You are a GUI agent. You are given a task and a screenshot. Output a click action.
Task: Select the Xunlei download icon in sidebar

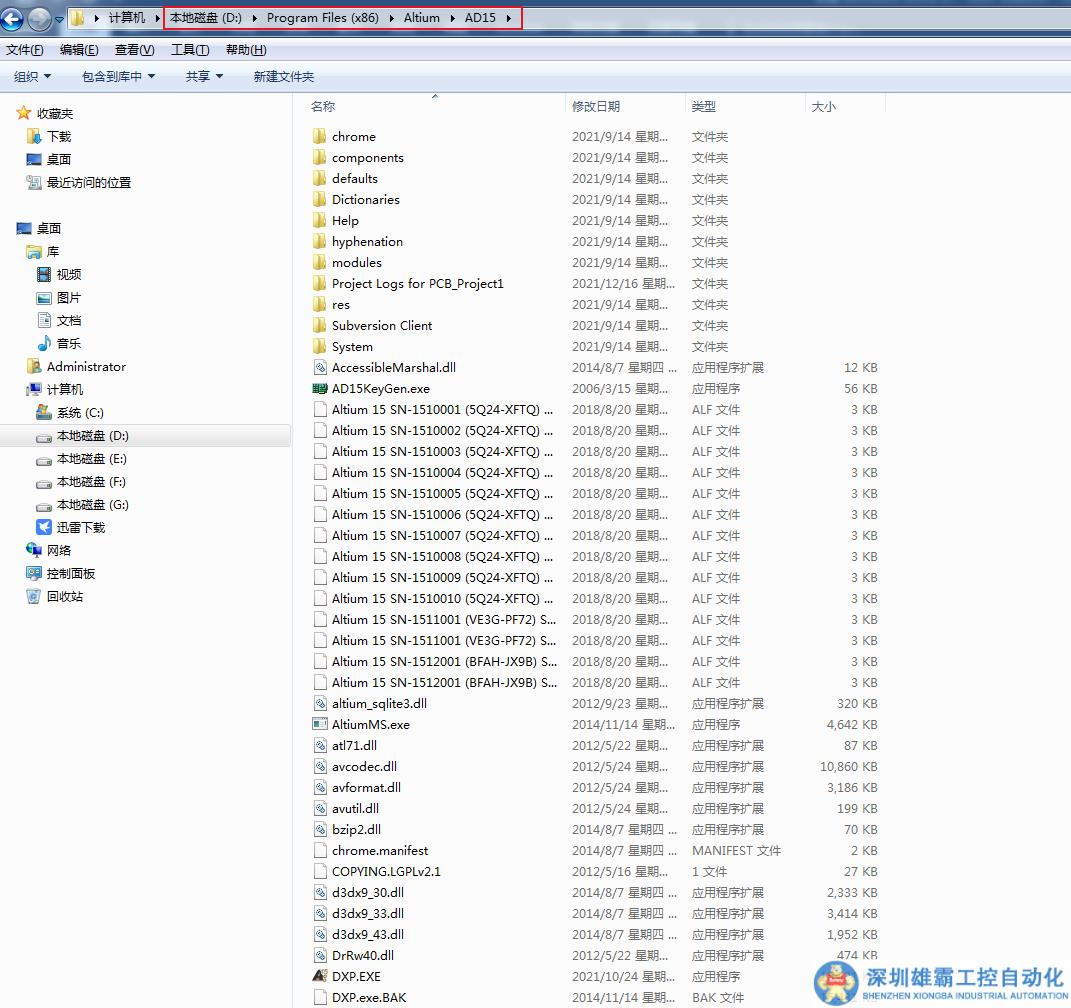point(44,528)
